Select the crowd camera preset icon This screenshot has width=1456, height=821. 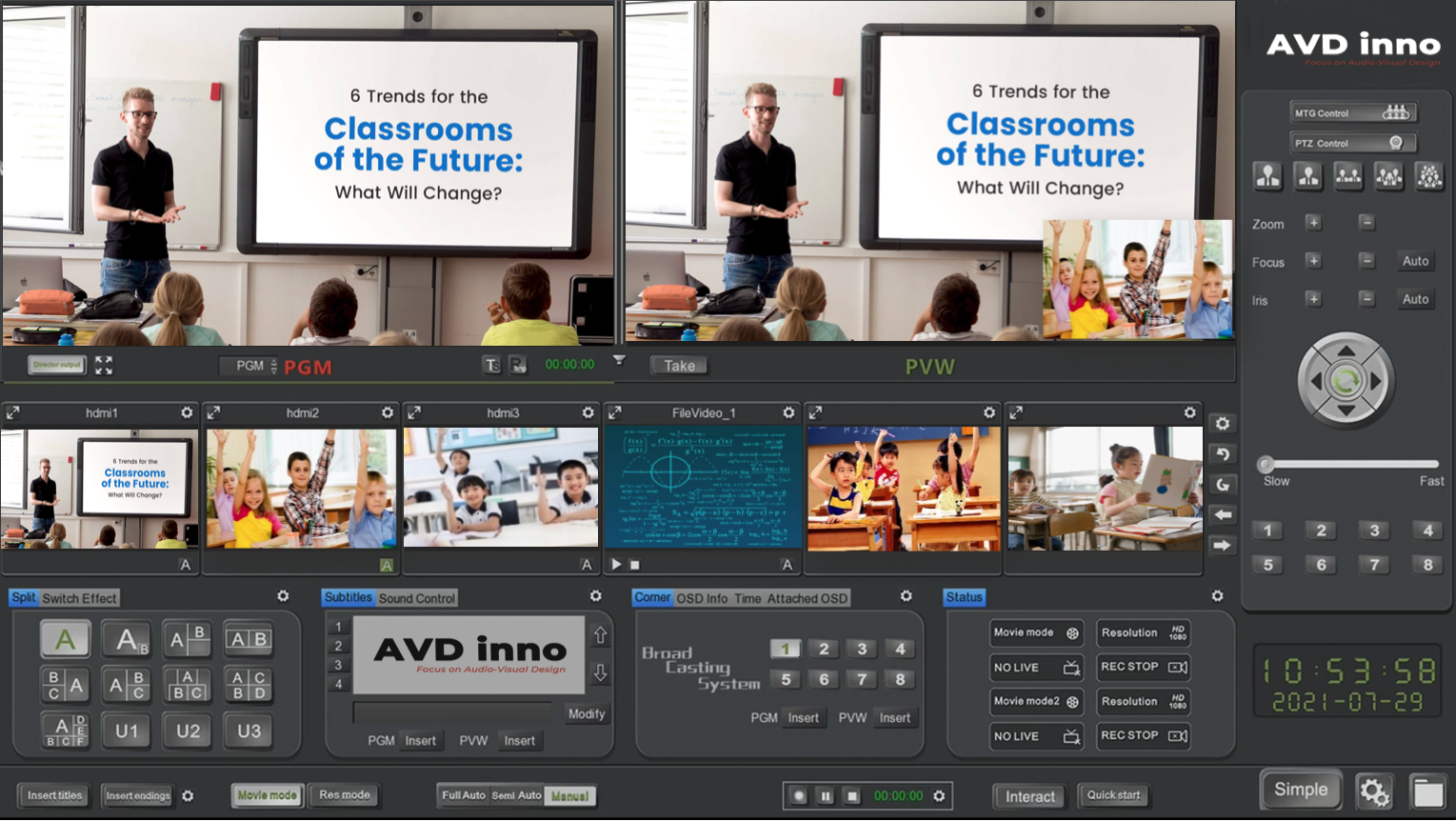click(x=1429, y=176)
